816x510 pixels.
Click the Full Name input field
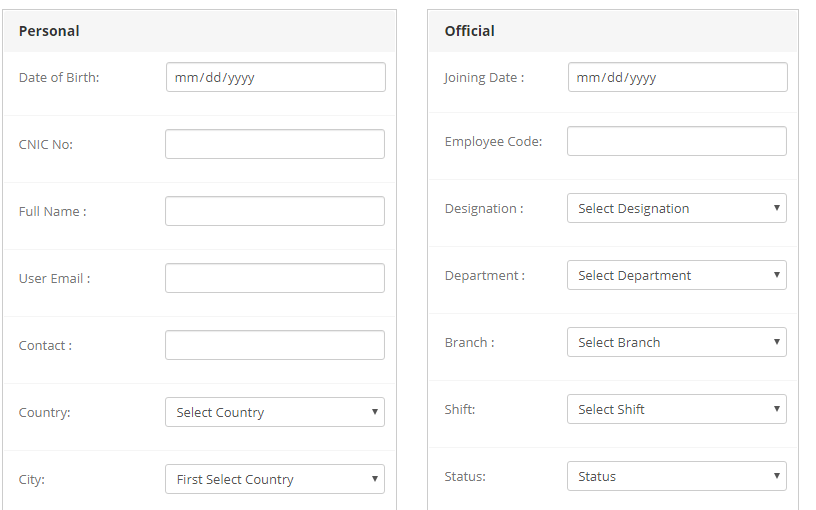[275, 211]
